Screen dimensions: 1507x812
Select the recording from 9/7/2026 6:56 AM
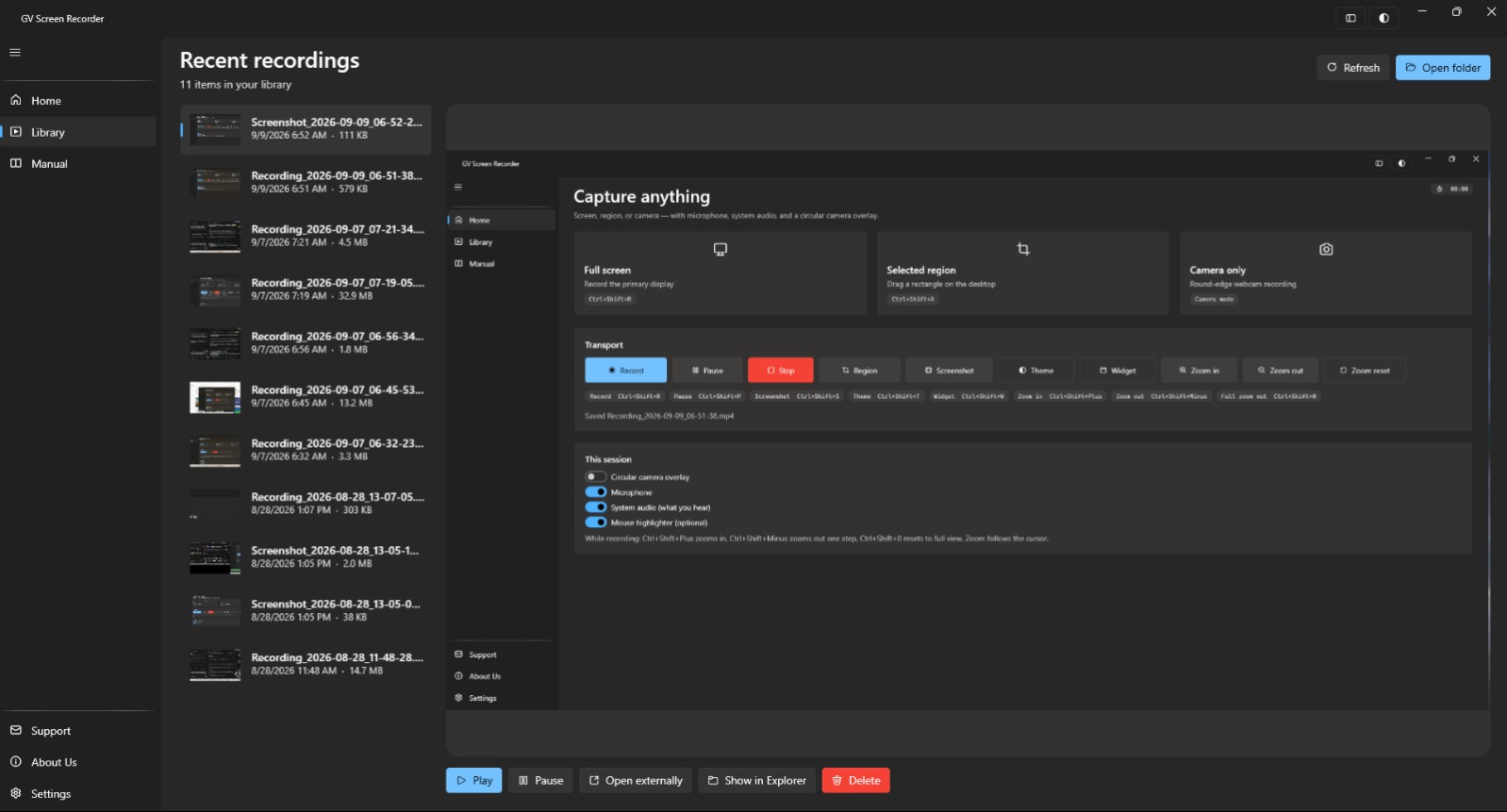(306, 343)
